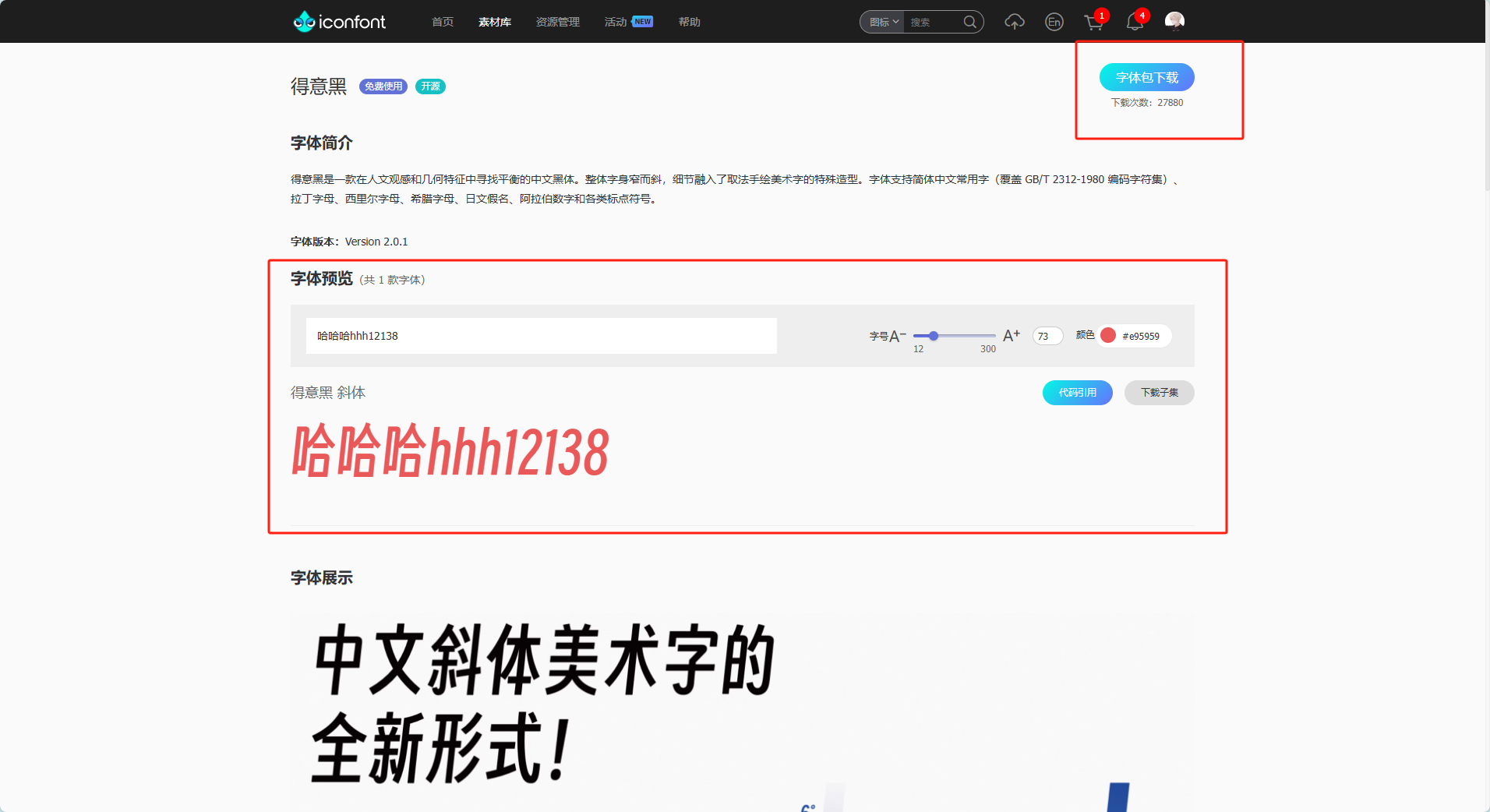The height and width of the screenshot is (812, 1490).
Task: Click the Version 2.0.1 text
Action: point(376,242)
